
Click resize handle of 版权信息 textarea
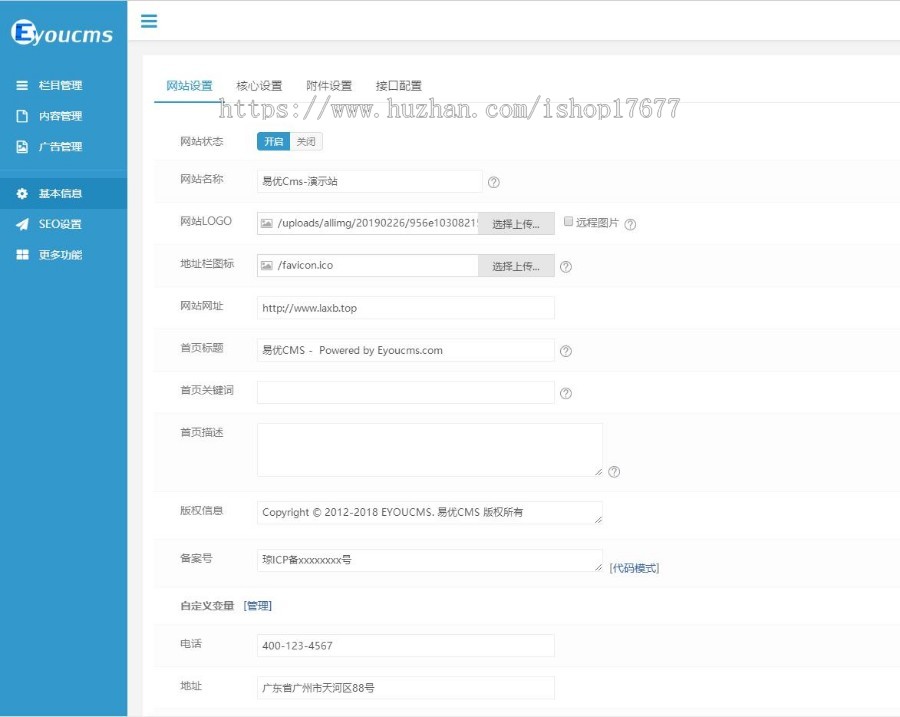[598, 520]
